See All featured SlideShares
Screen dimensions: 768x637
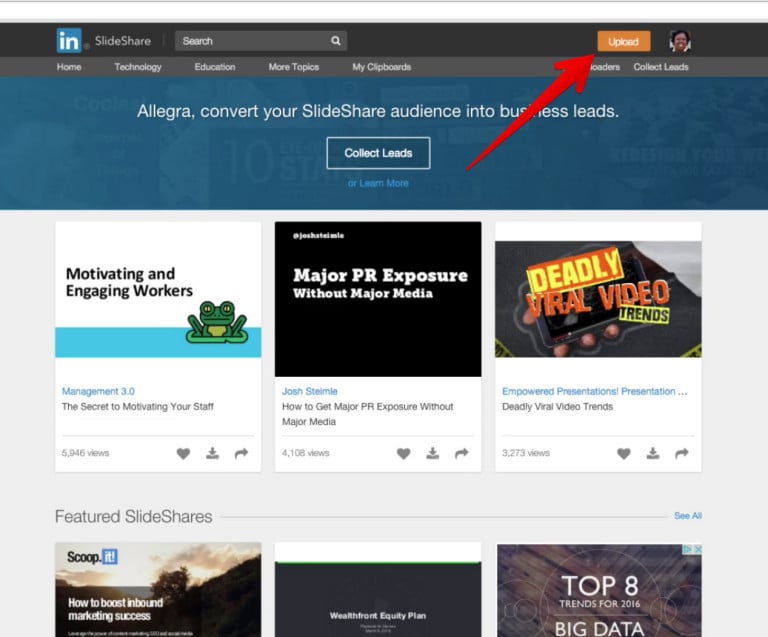[688, 516]
